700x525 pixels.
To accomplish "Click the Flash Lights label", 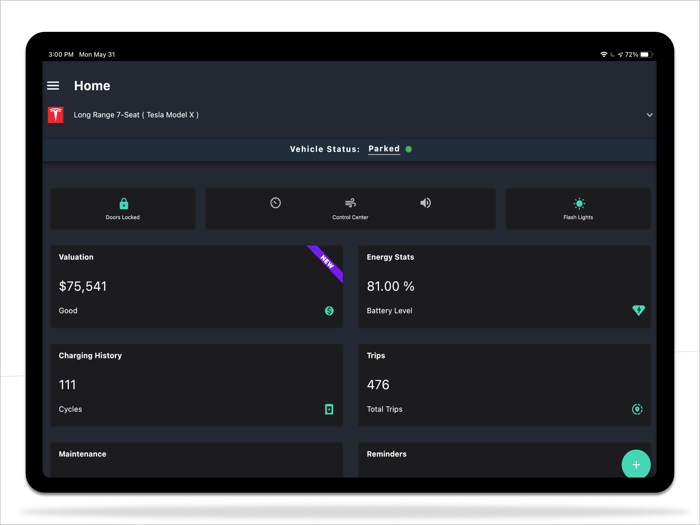I will [x=578, y=217].
